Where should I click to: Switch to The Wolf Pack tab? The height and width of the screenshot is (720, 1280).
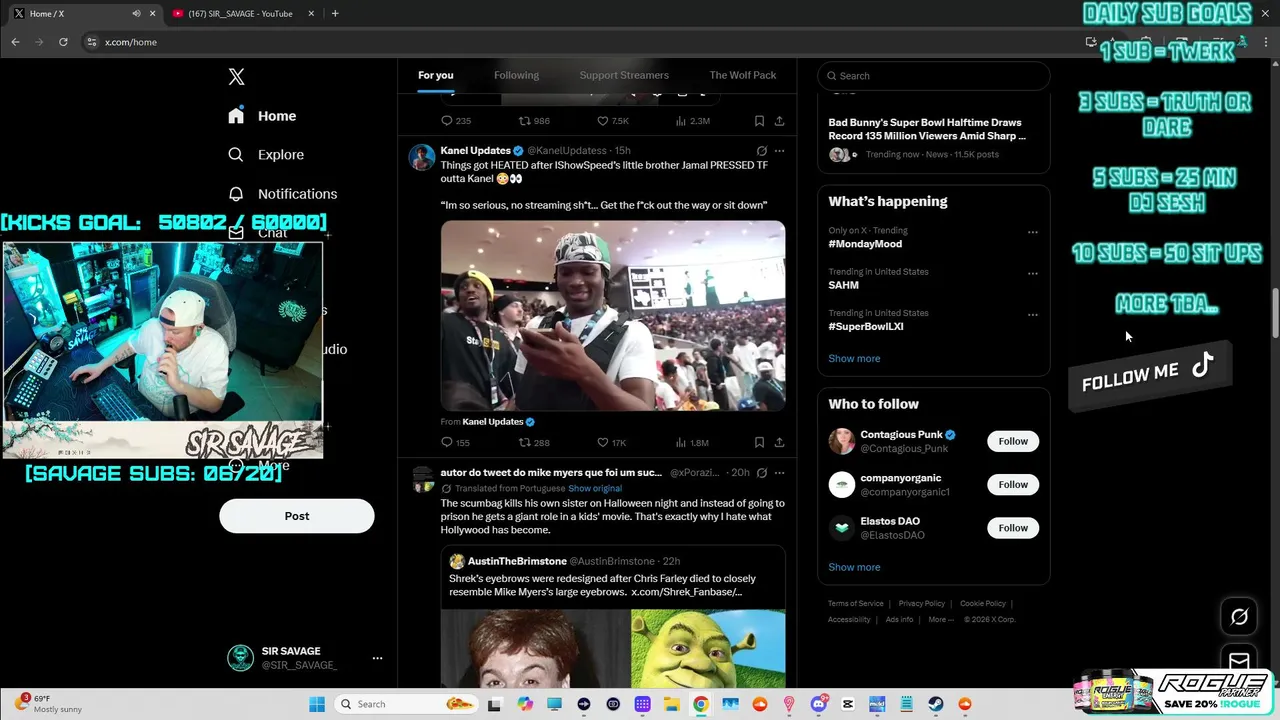[x=743, y=75]
